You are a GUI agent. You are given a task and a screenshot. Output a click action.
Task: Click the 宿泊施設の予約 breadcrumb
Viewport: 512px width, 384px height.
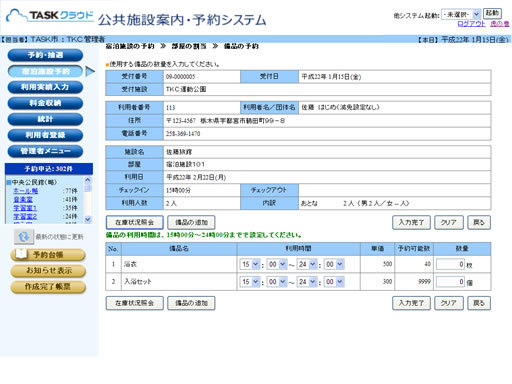pos(130,46)
